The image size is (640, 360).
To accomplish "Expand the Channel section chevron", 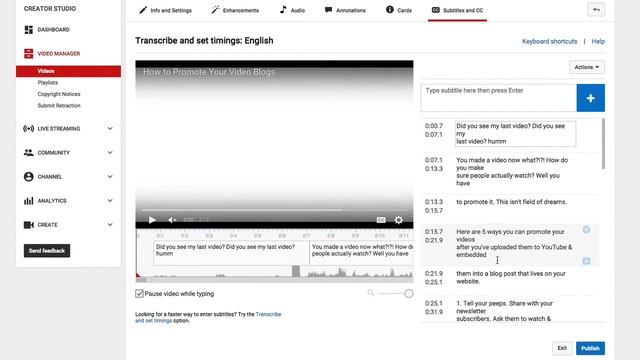I will click(x=110, y=177).
